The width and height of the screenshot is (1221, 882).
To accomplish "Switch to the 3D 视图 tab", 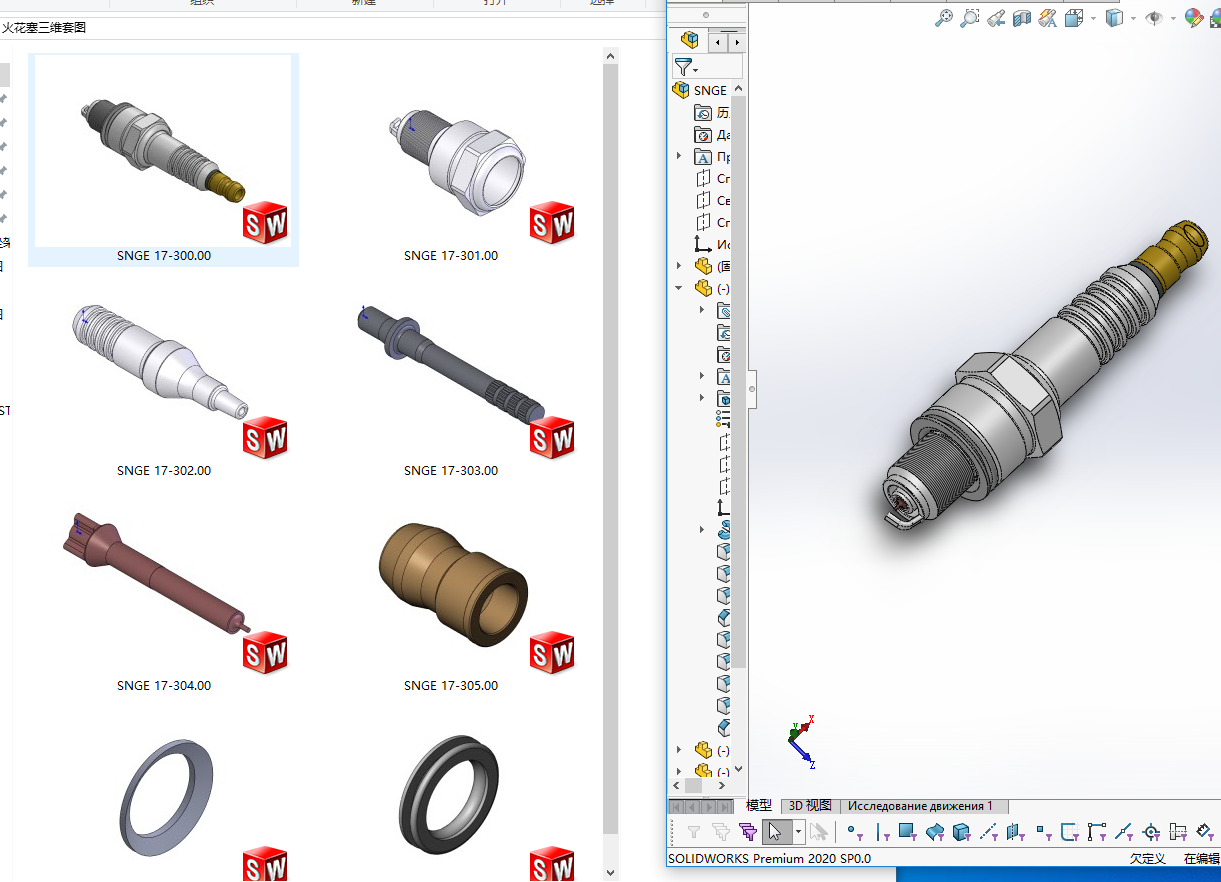I will click(x=809, y=806).
